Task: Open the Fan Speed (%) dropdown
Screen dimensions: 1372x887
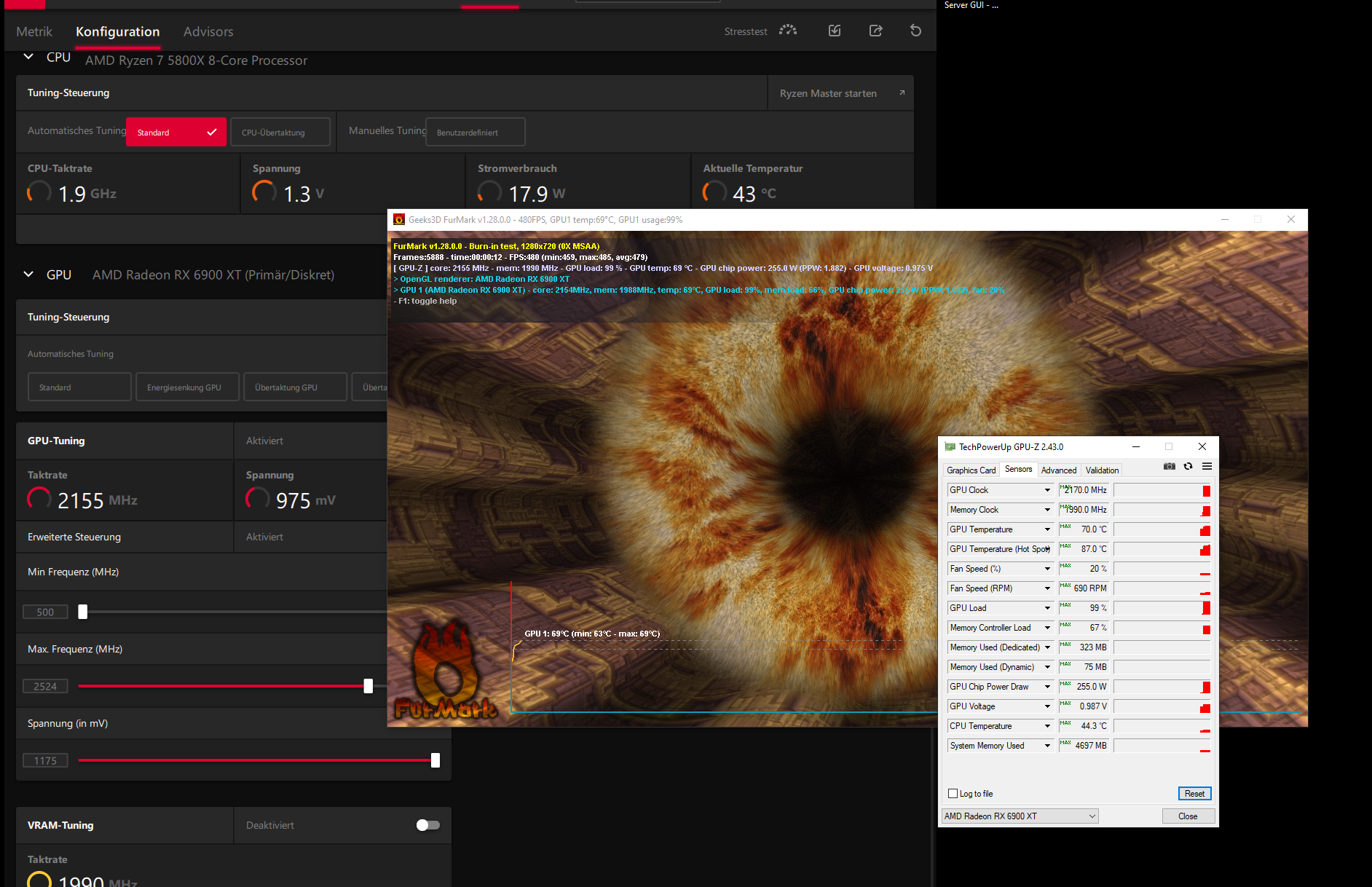Action: pos(1047,569)
